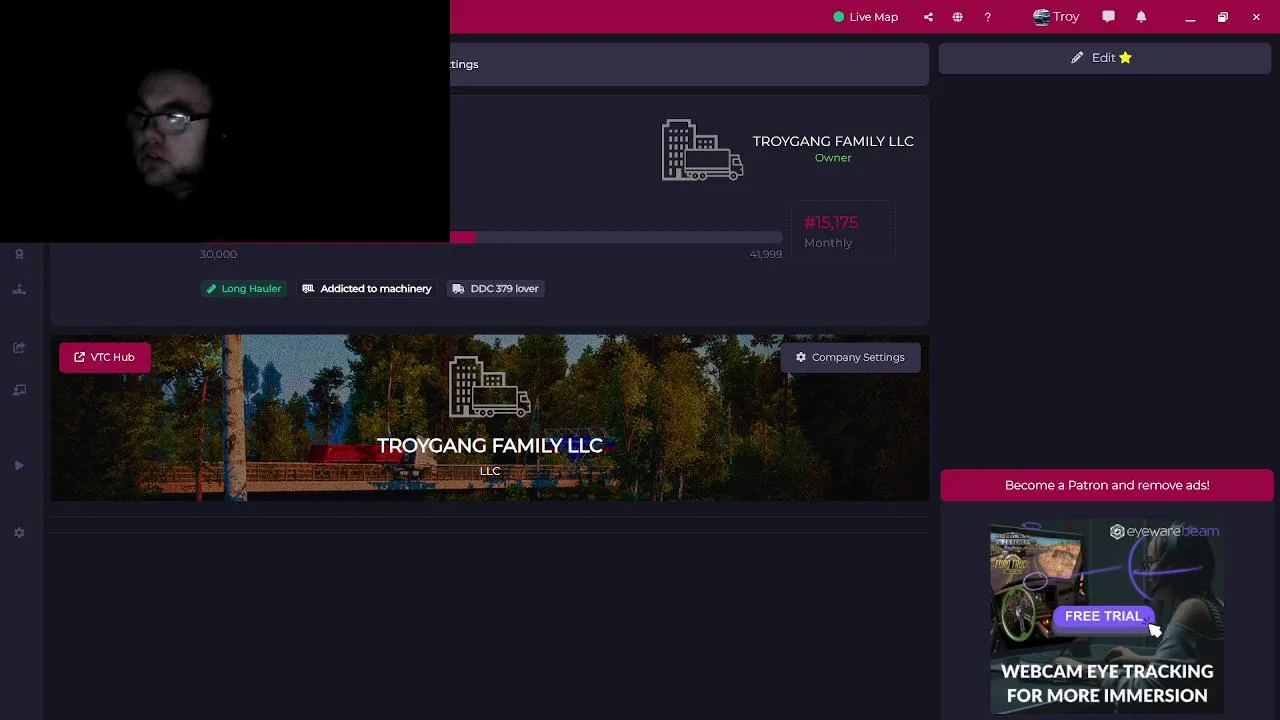Click the DDC 379 lover badge
Image resolution: width=1280 pixels, height=720 pixels.
click(495, 288)
